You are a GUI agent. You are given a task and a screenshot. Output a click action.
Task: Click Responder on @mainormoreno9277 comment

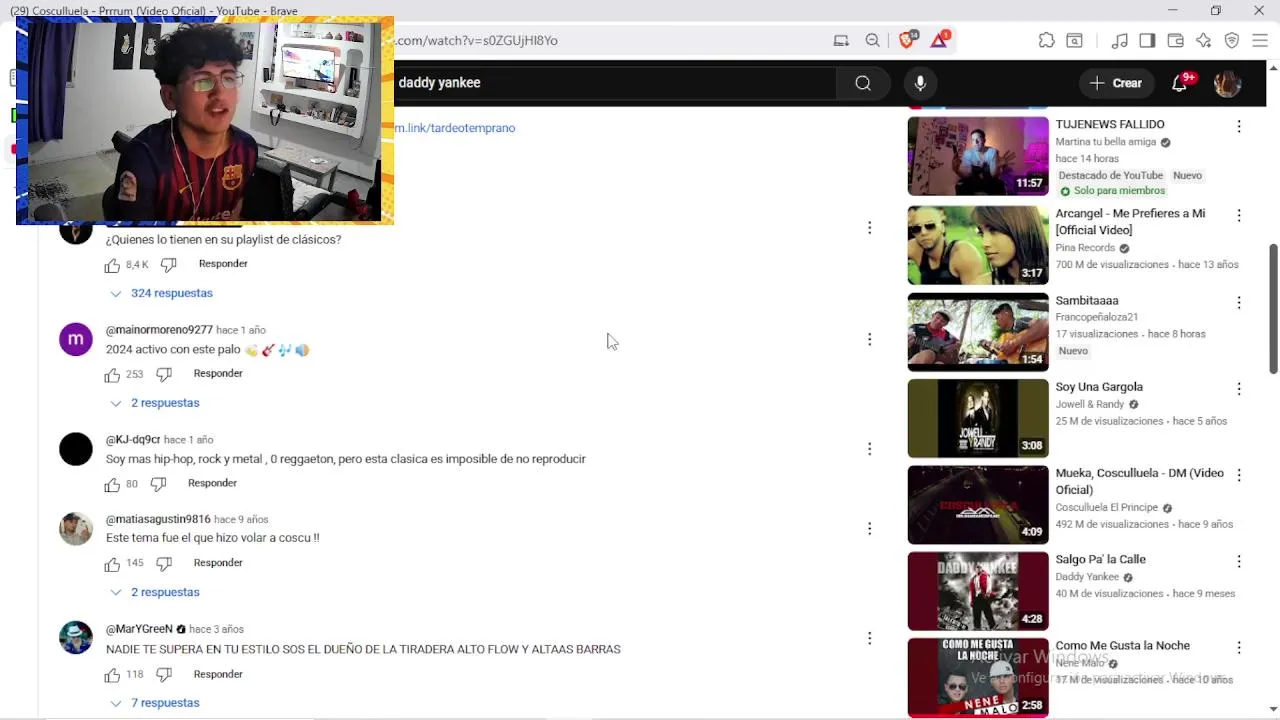(218, 373)
